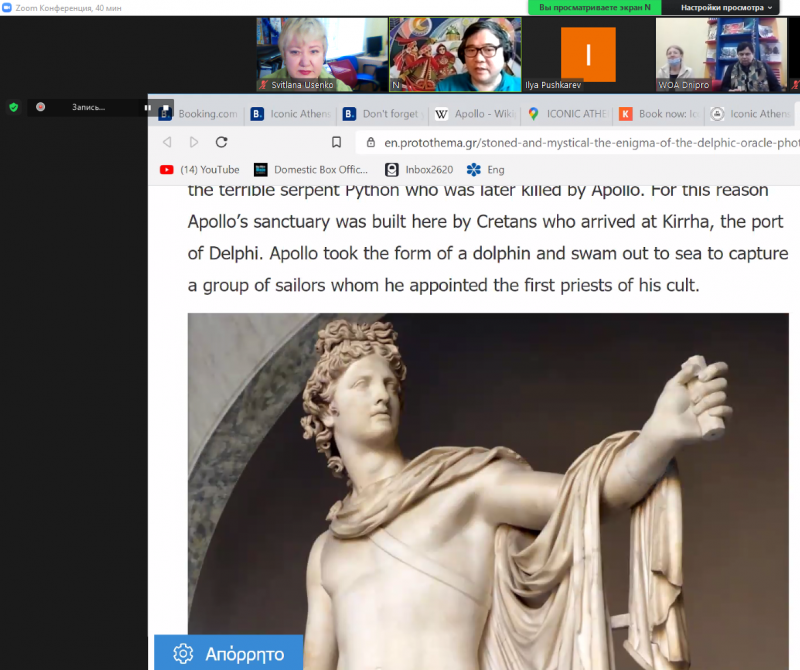Switch to the Book now tab
This screenshot has width=800, height=670.
pos(659,114)
